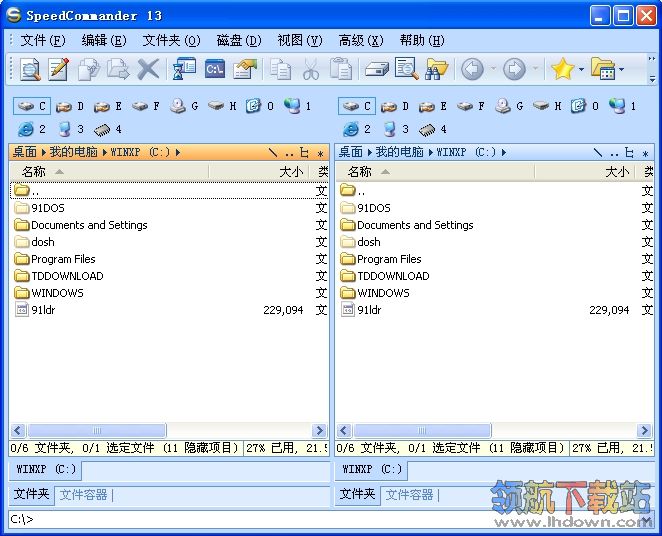Open the 文件夹(O) menu
662x536 pixels.
(171, 41)
